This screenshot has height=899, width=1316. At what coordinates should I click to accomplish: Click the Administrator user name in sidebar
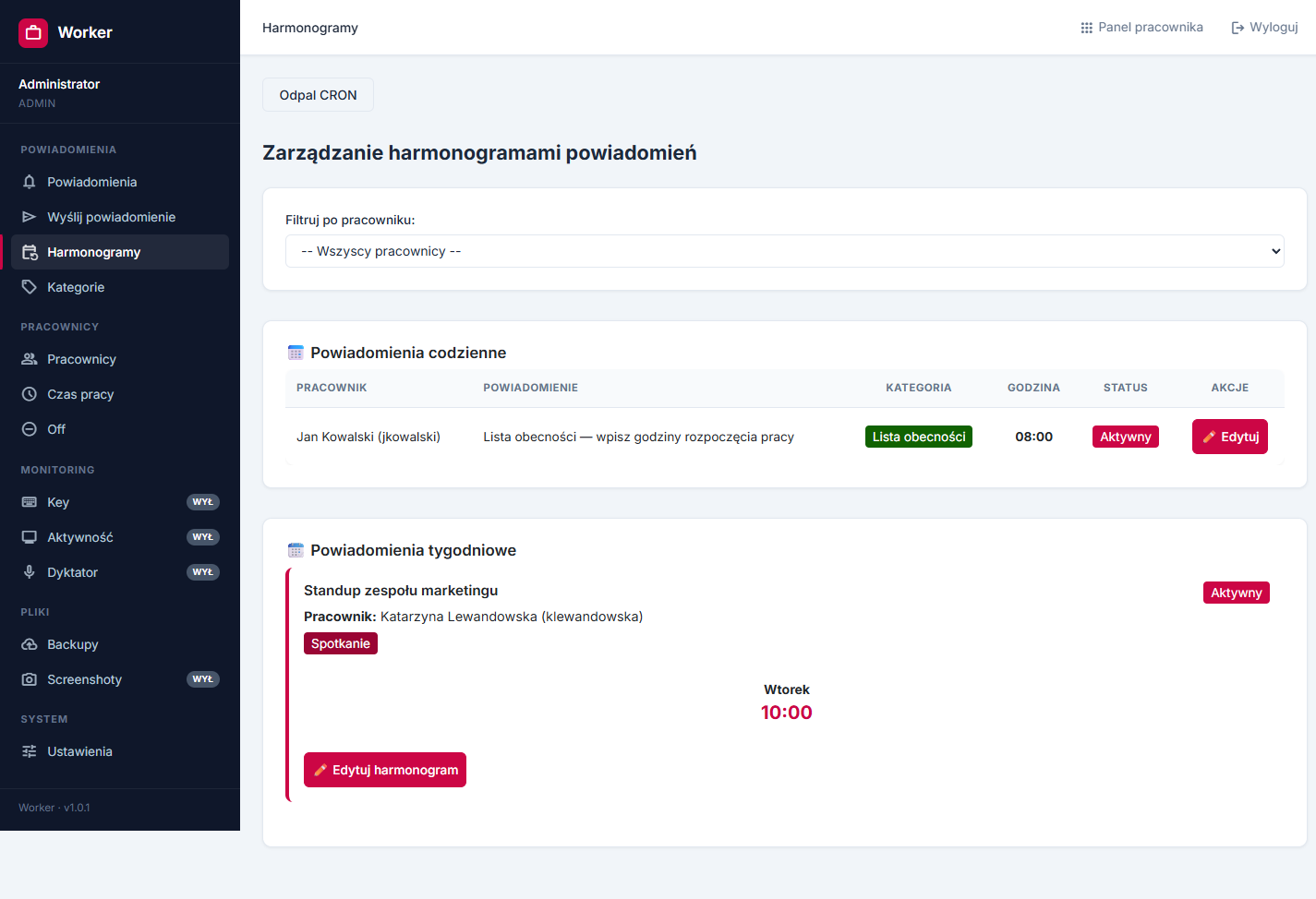pos(59,84)
